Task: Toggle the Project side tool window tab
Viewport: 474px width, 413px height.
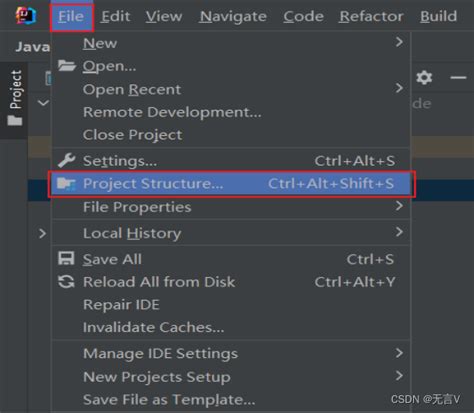Action: pos(15,99)
